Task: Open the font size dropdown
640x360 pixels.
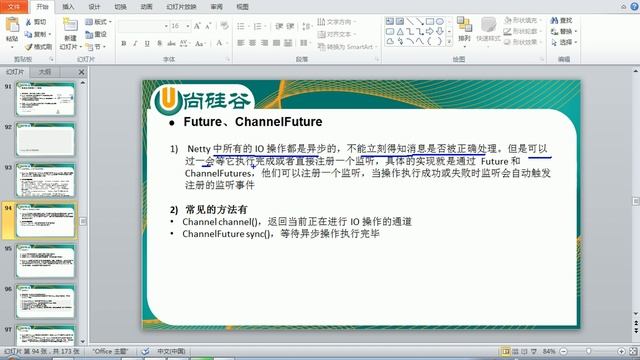Action: [188, 26]
